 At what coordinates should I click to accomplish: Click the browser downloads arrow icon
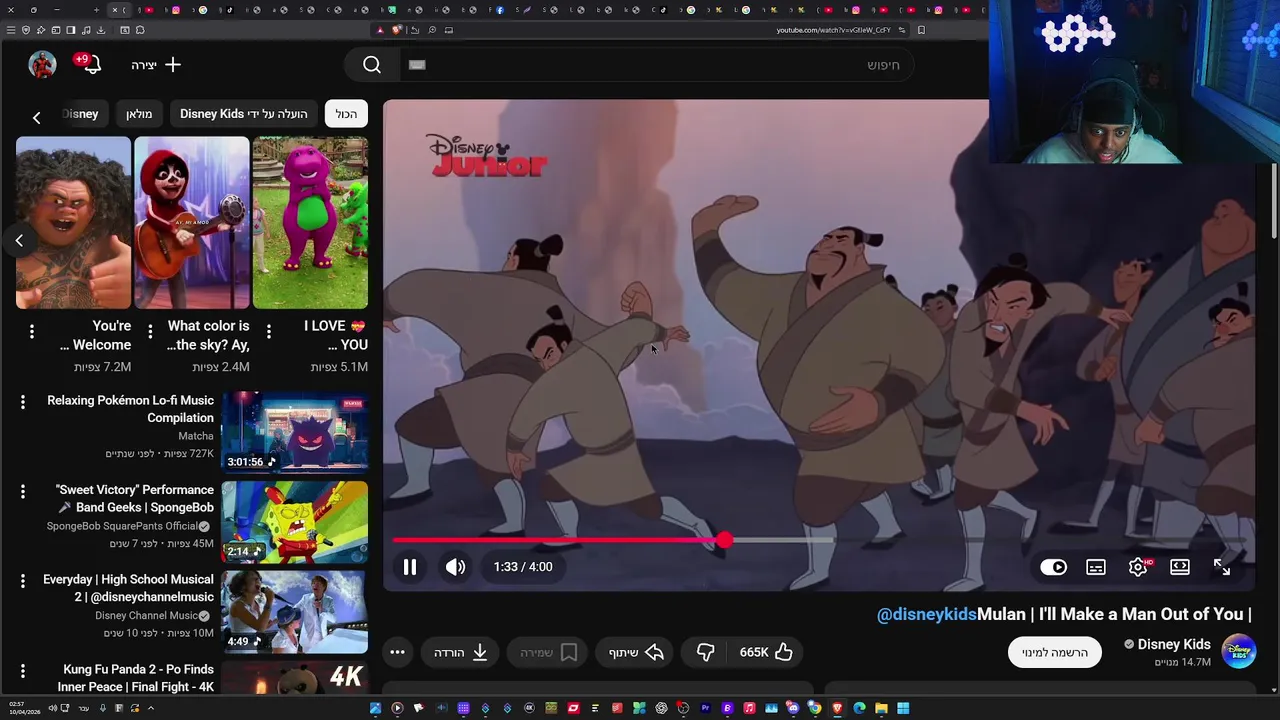(x=101, y=30)
